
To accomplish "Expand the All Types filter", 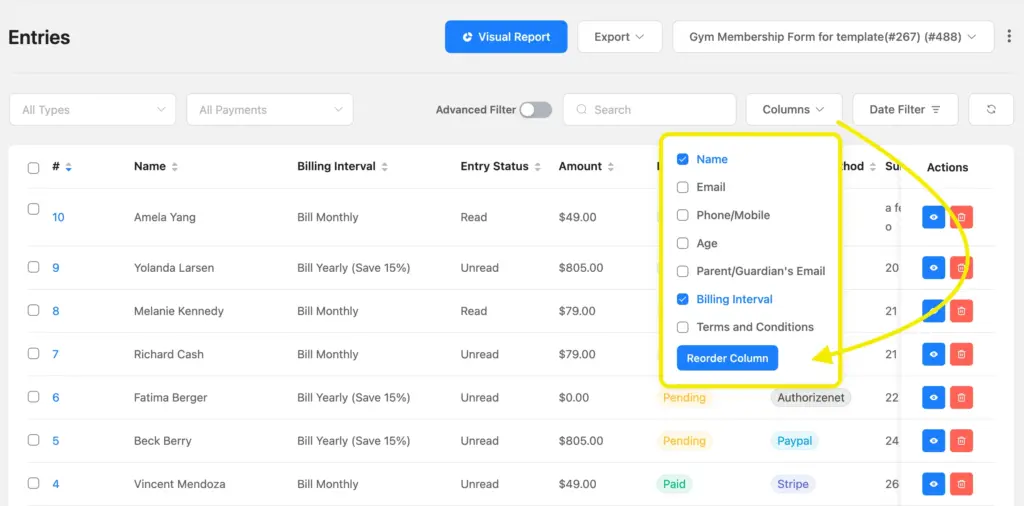I will (x=93, y=110).
